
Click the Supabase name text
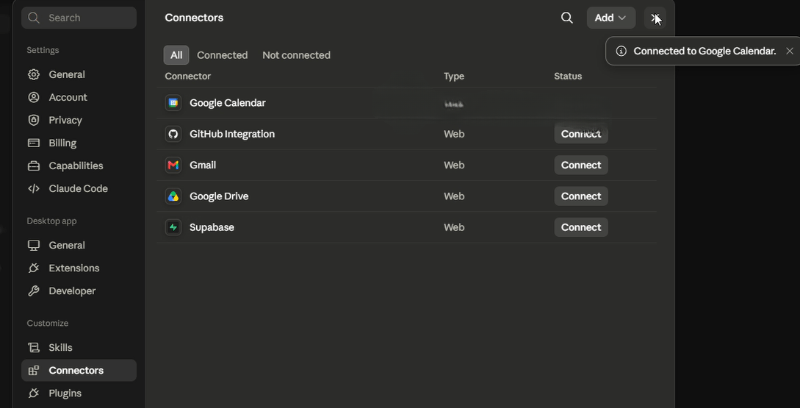coord(212,227)
